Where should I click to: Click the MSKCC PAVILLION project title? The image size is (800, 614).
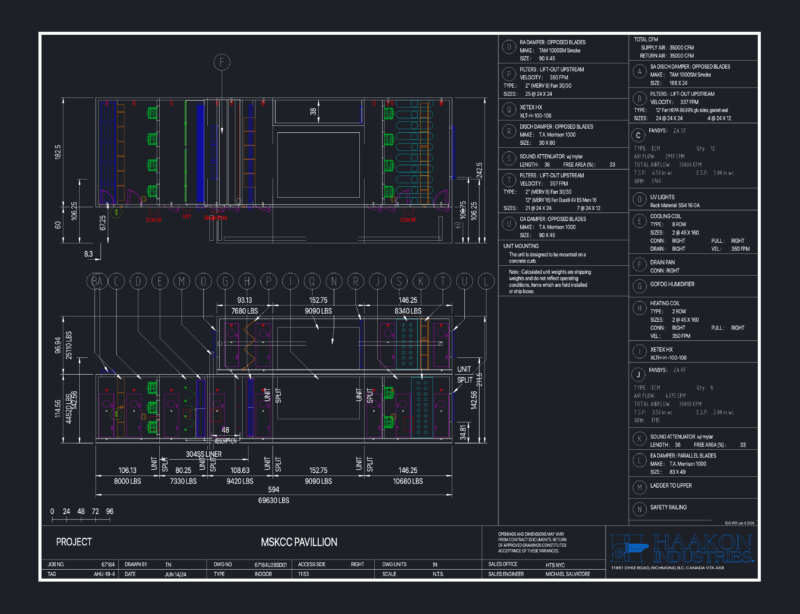coord(299,542)
